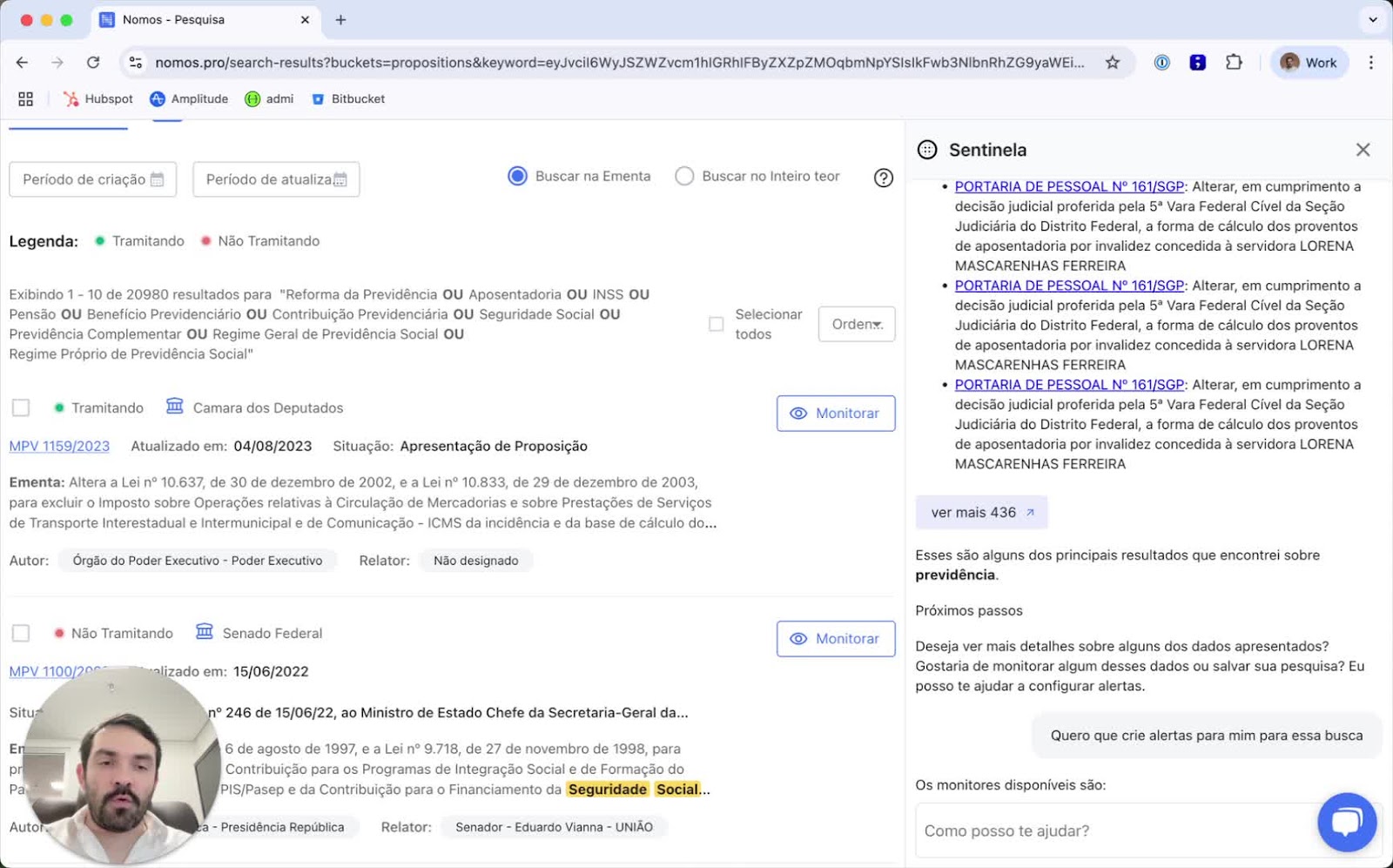Click the search help question mark icon
Image resolution: width=1393 pixels, height=868 pixels.
[x=884, y=178]
